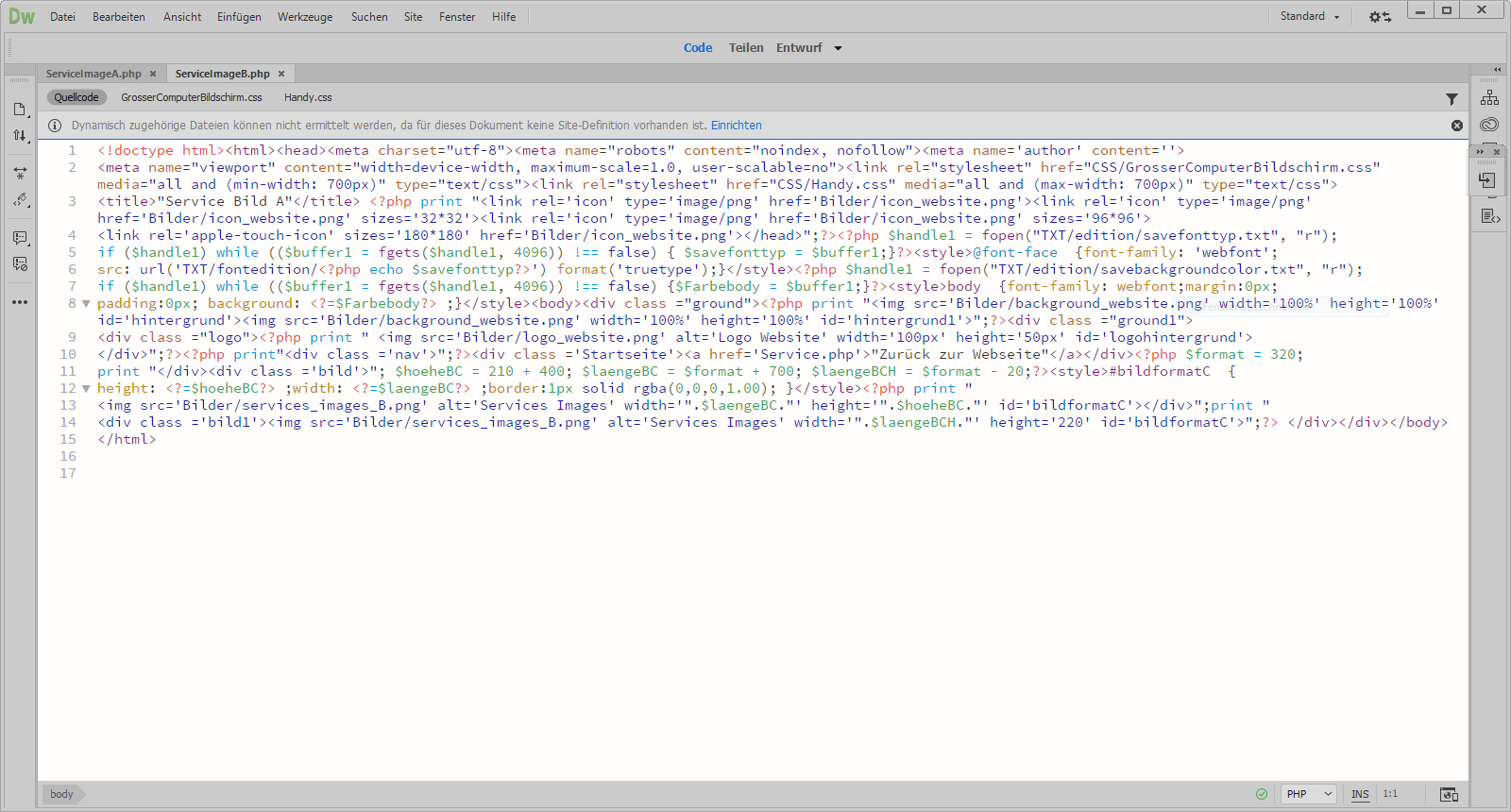Close the ServiceImageB.php tab
The width and height of the screenshot is (1511, 812).
pyautogui.click(x=281, y=74)
